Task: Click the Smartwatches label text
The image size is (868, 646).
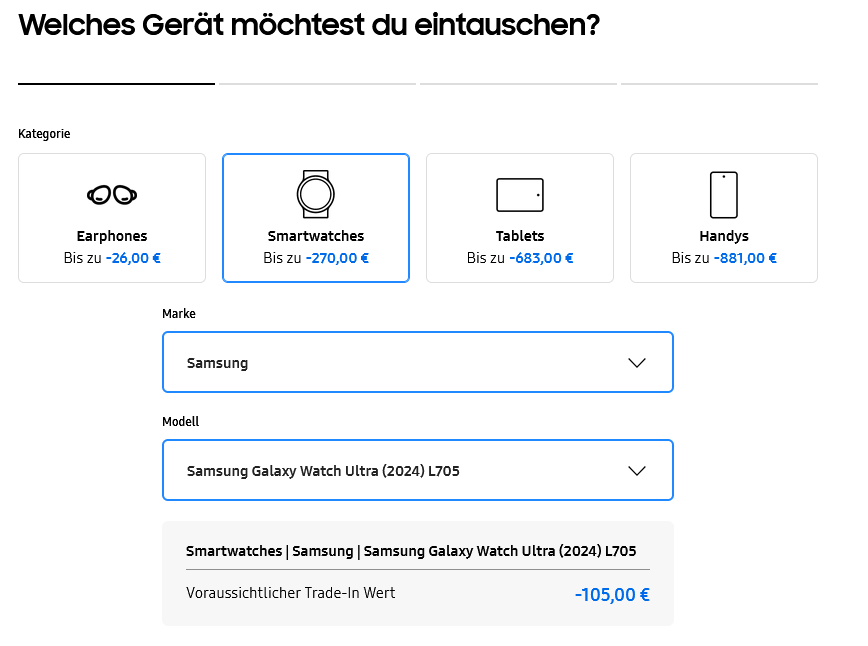Action: coord(316,236)
